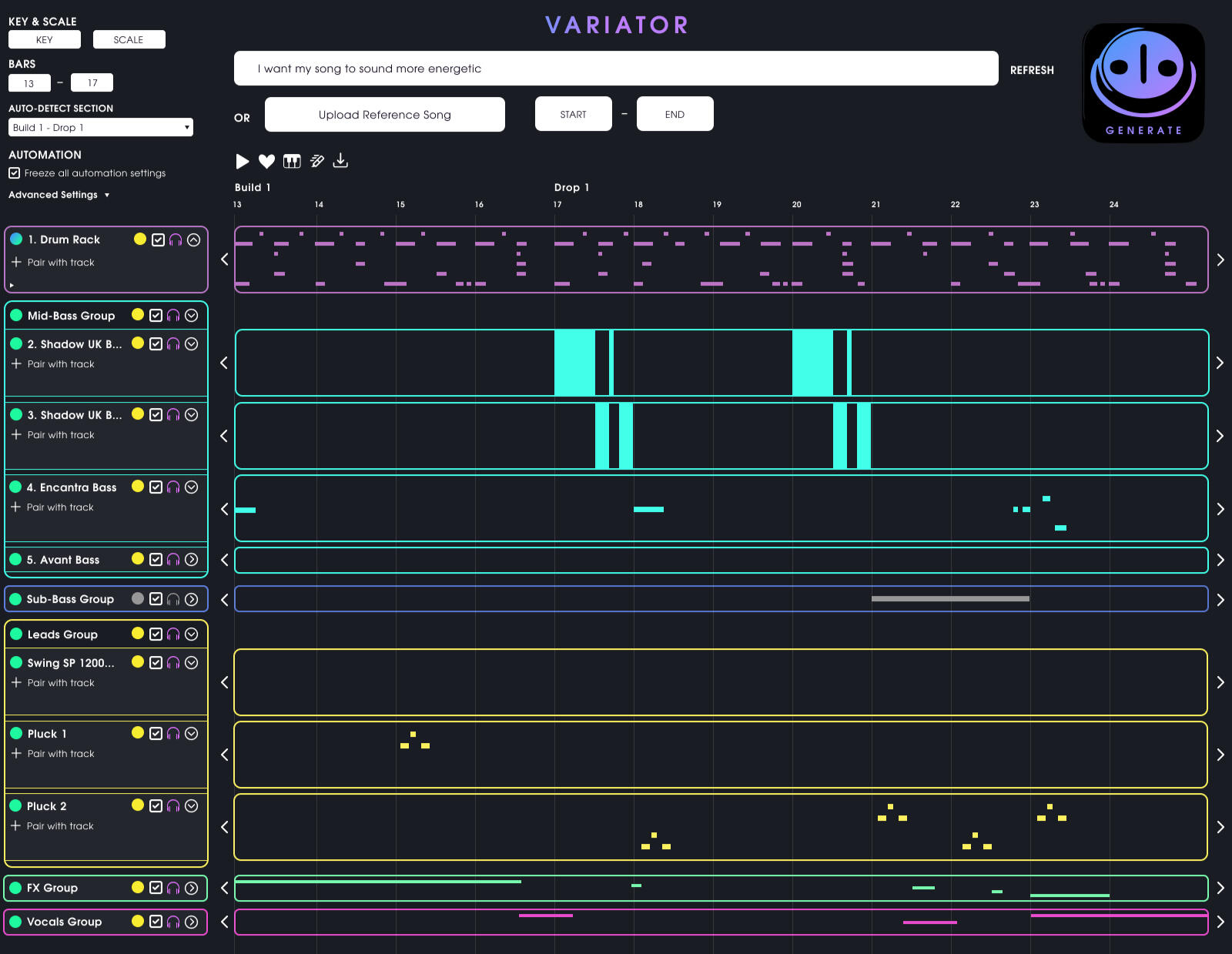Click Upload Reference Song button
Image resolution: width=1232 pixels, height=954 pixels.
[x=384, y=115]
